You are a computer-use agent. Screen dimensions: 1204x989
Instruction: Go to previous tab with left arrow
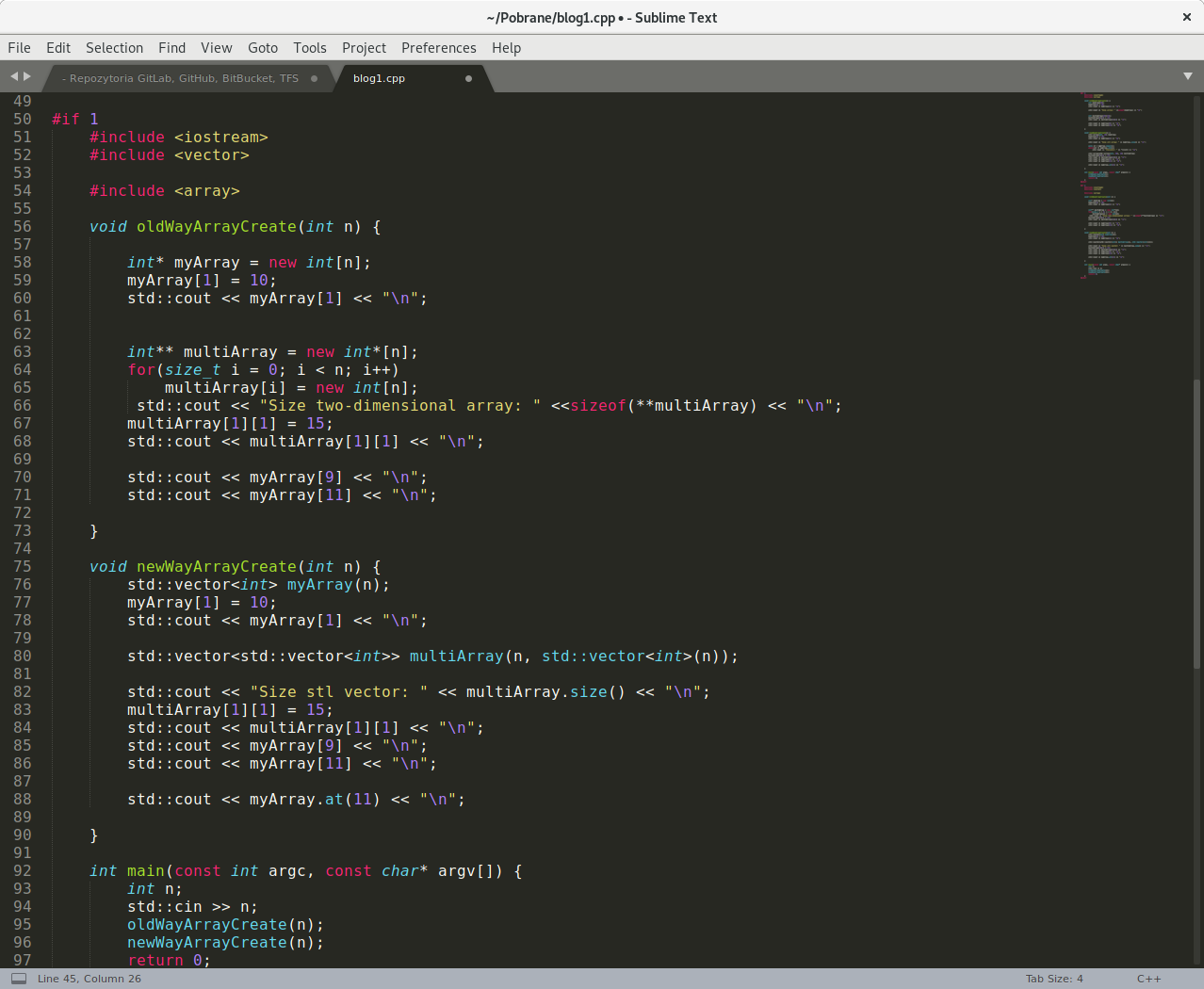point(13,76)
